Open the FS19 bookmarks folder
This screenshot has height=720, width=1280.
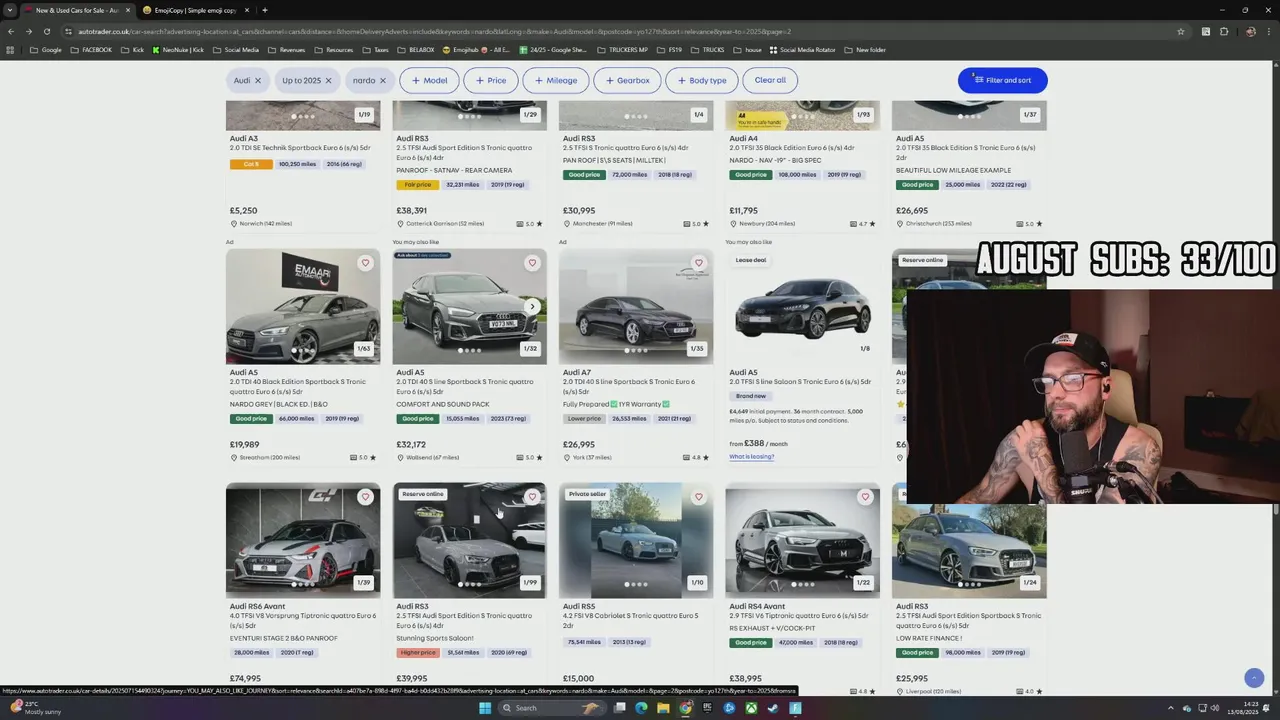(670, 50)
